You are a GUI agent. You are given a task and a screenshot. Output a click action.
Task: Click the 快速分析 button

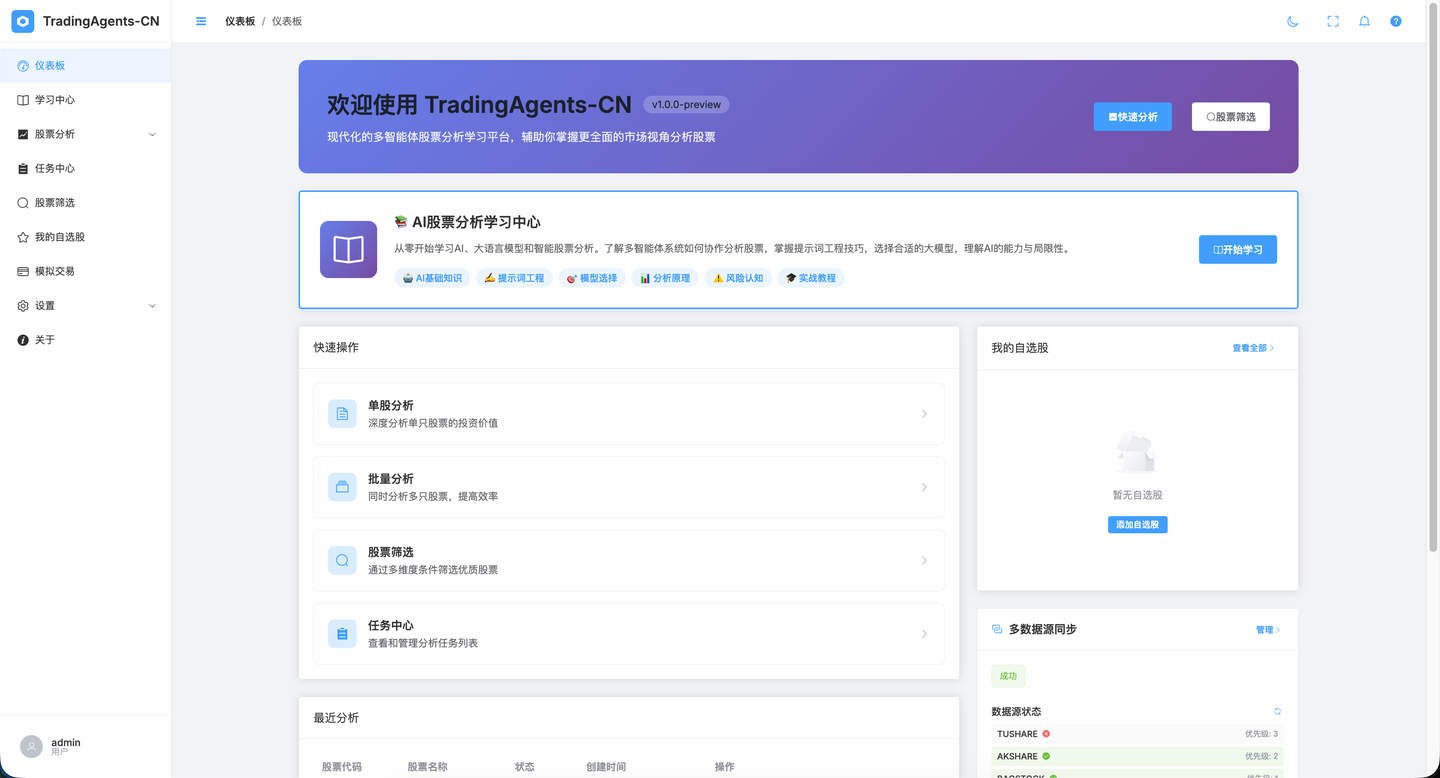(x=1133, y=117)
